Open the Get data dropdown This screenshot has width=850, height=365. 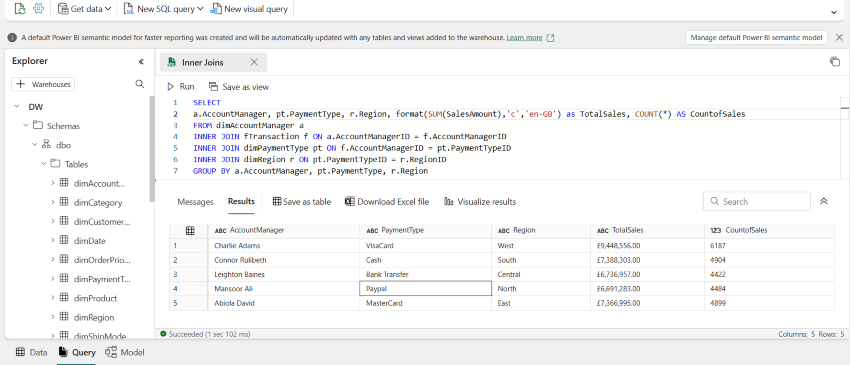click(85, 9)
